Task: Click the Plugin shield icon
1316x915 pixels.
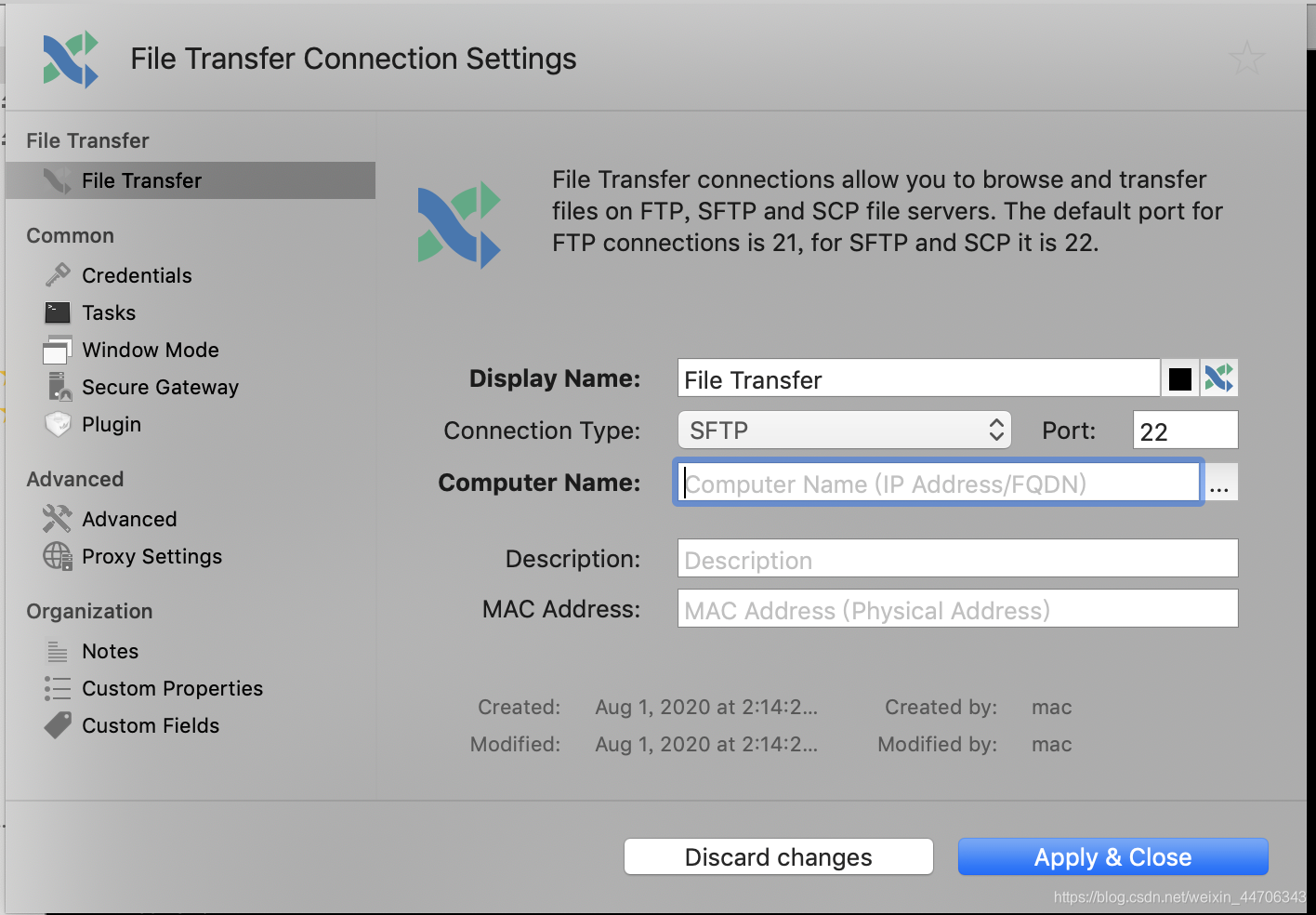Action: coord(58,424)
